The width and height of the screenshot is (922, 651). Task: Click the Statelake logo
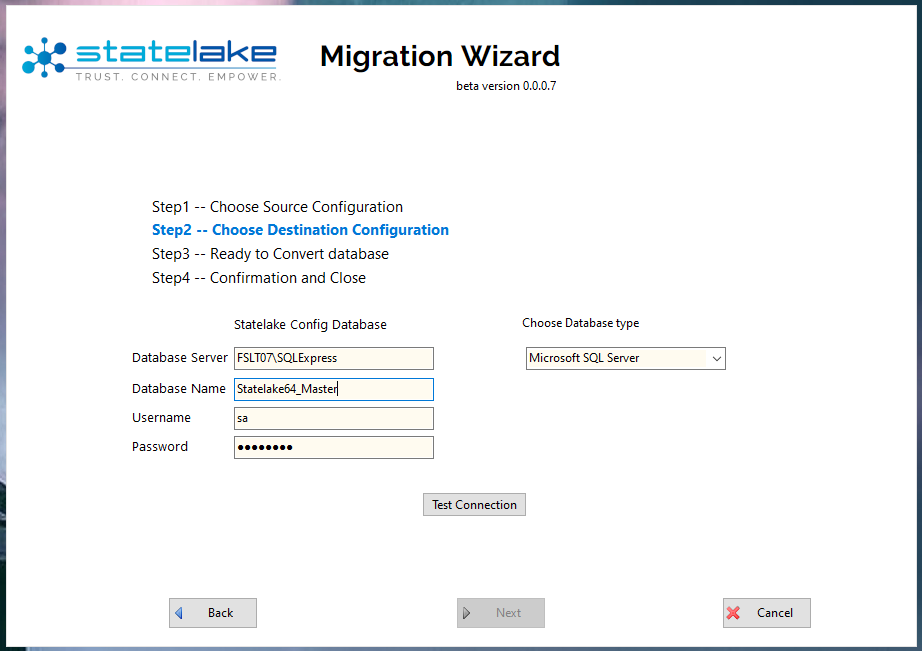(x=151, y=59)
